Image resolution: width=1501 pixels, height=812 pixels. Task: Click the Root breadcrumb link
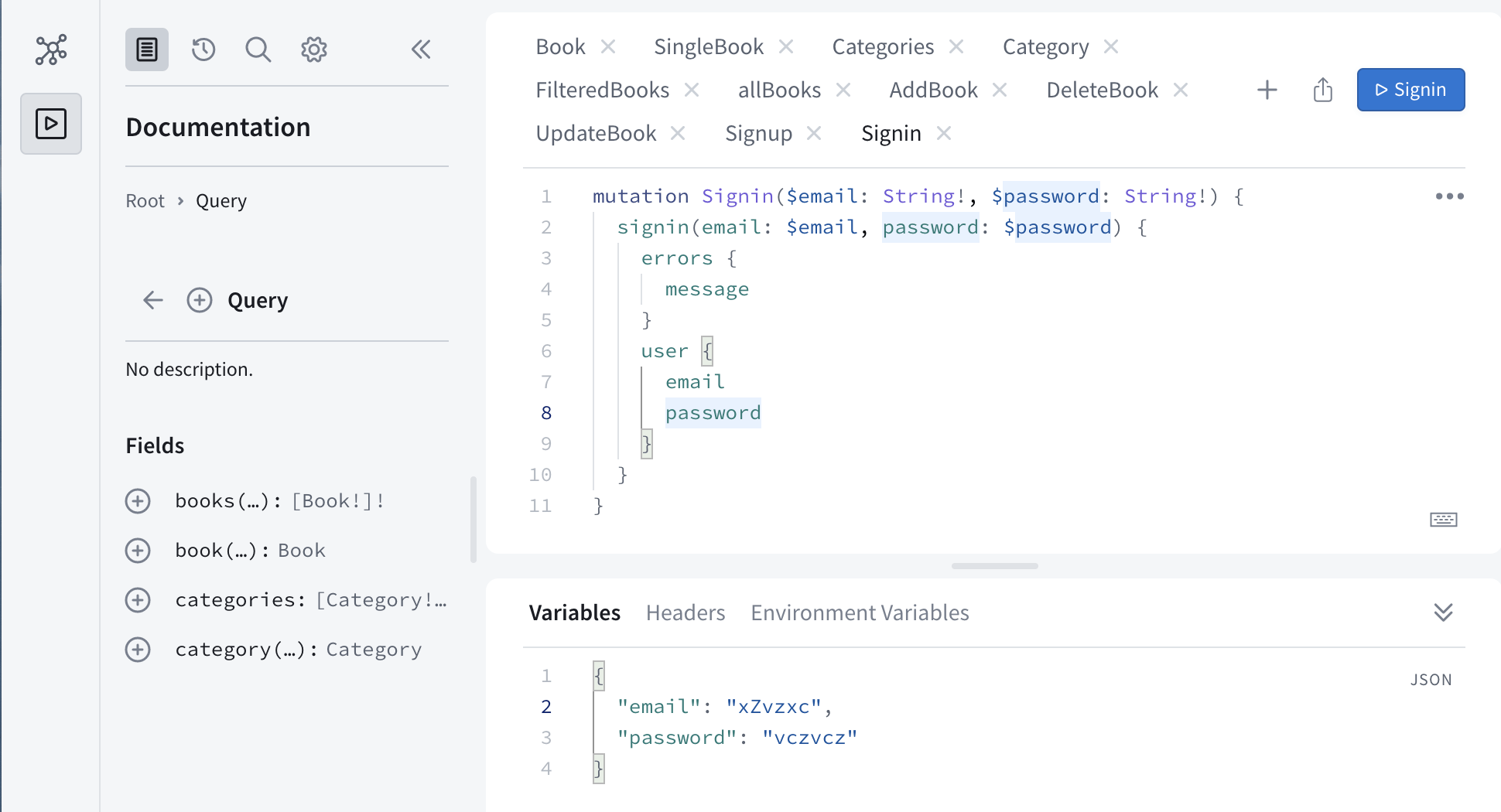point(145,201)
